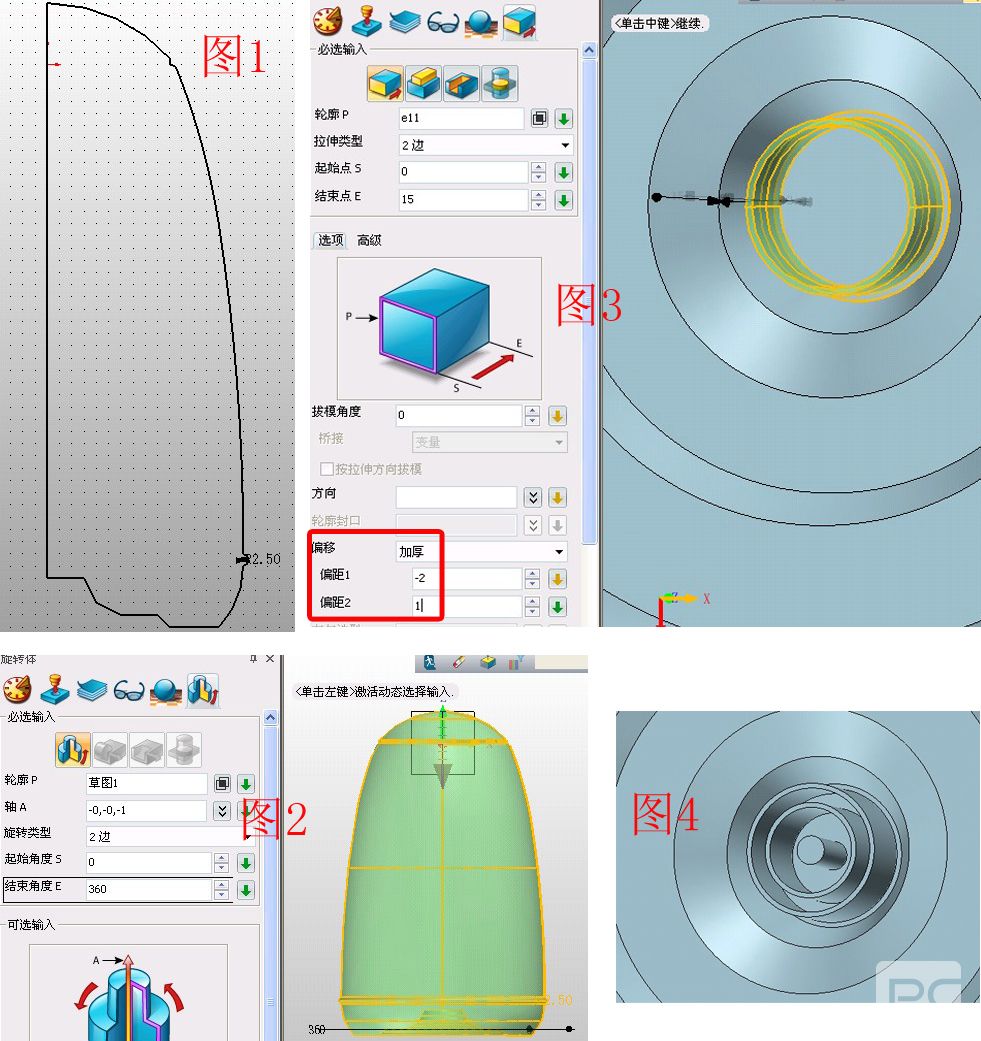Viewport: 981px width, 1041px height.
Task: Pin the 旋转体 panel
Action: click(253, 659)
